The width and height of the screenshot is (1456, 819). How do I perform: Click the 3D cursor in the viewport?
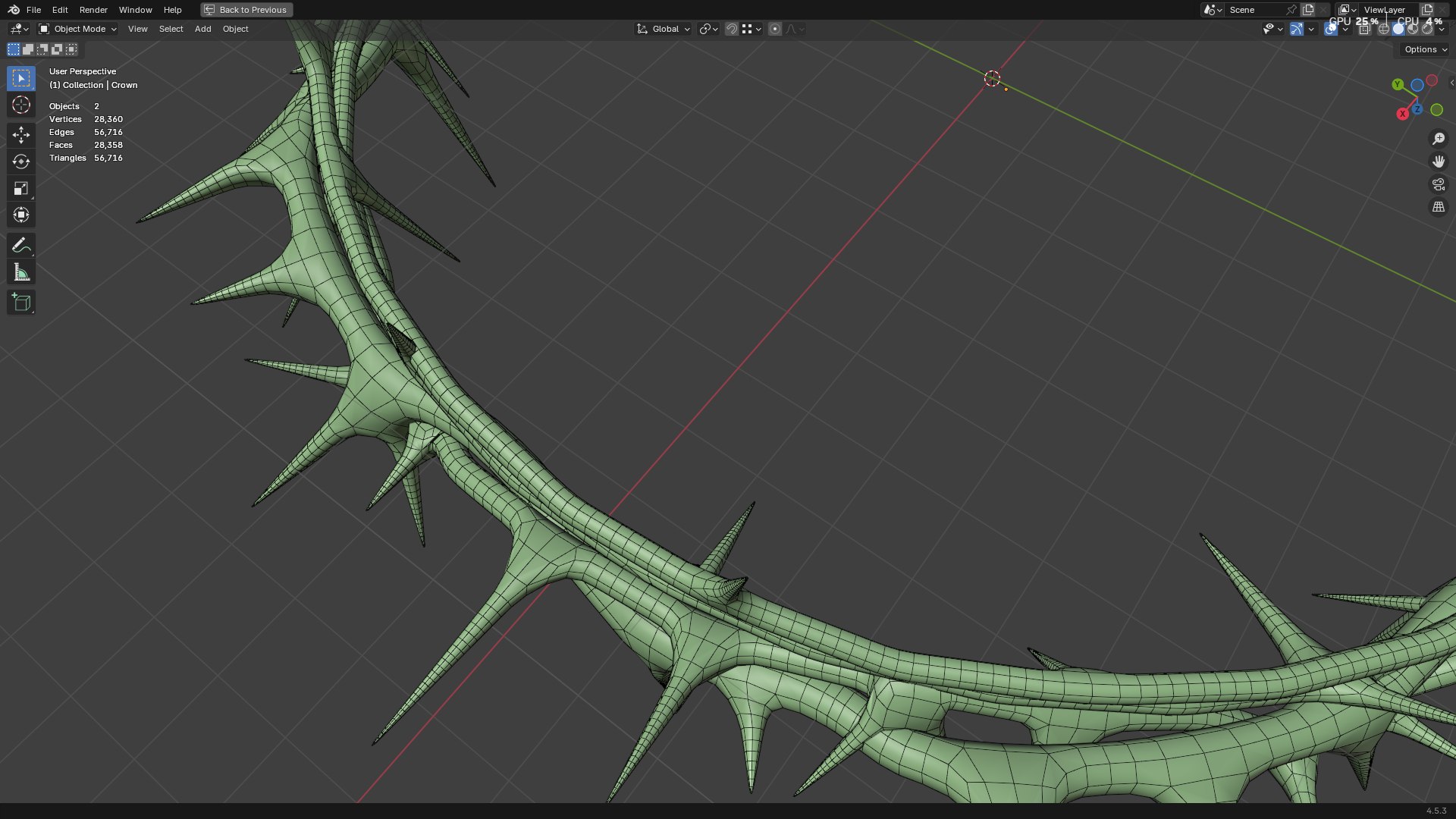[x=992, y=78]
